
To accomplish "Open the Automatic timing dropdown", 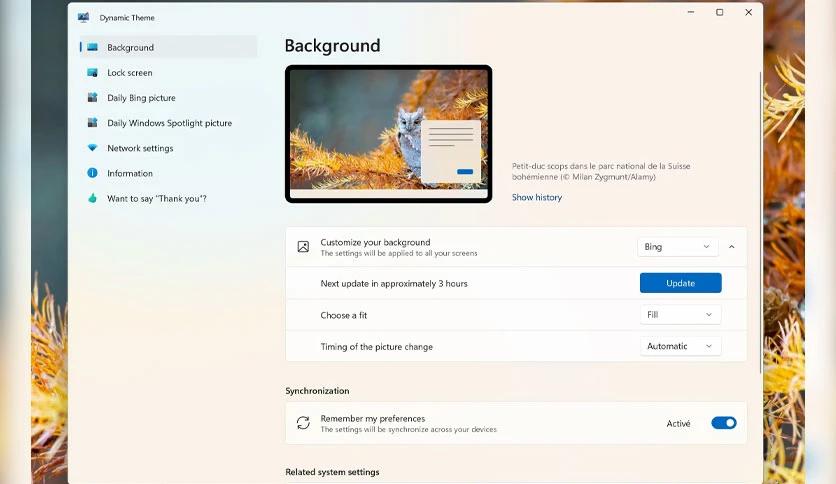I will pos(680,346).
